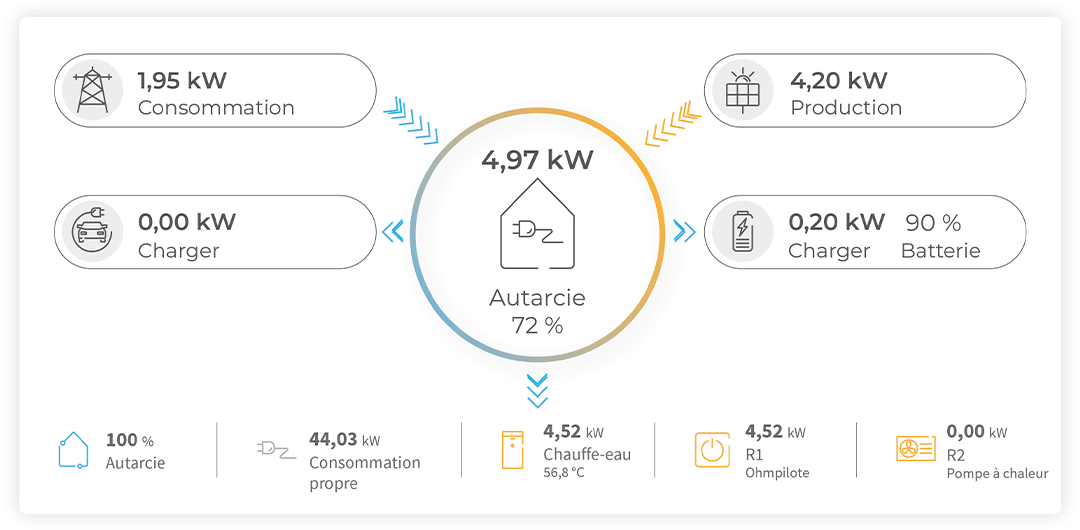Click the 56,8 °C temperature reading
1080x530 pixels.
[x=563, y=473]
